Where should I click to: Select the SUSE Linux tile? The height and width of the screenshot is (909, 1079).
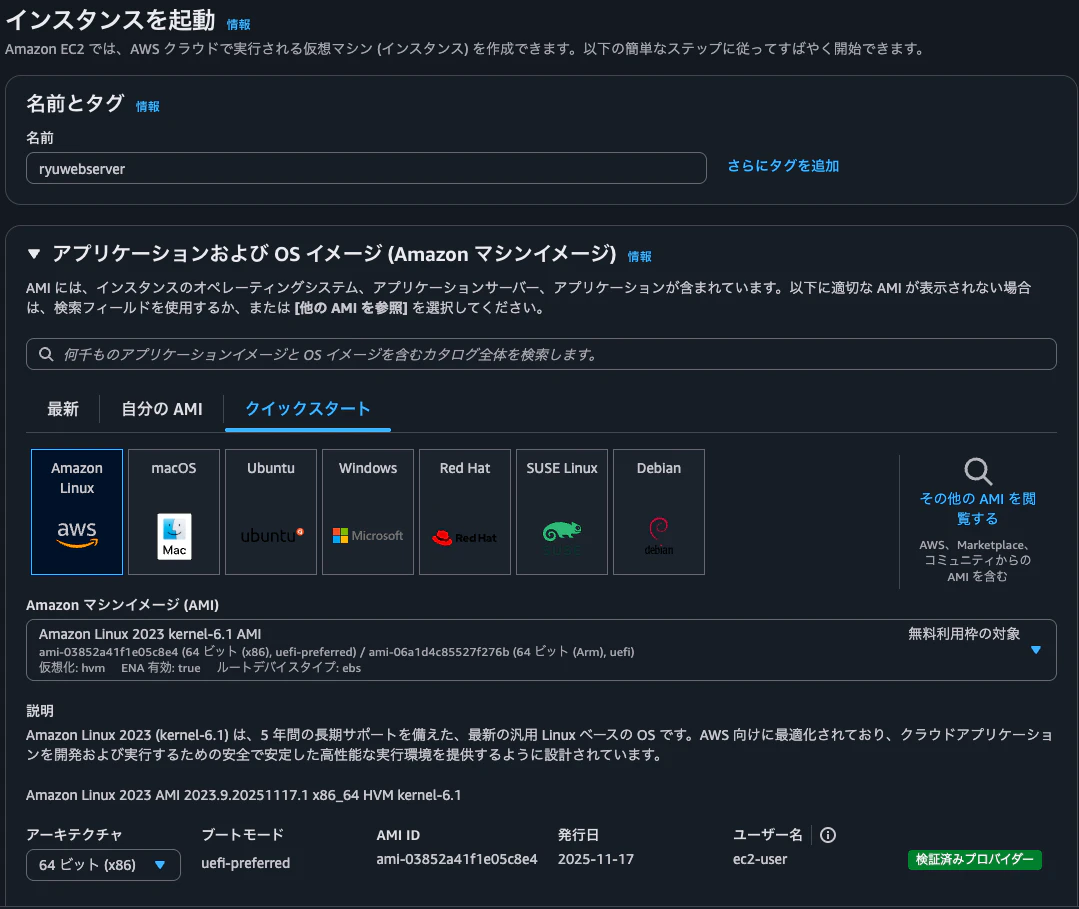(x=562, y=512)
